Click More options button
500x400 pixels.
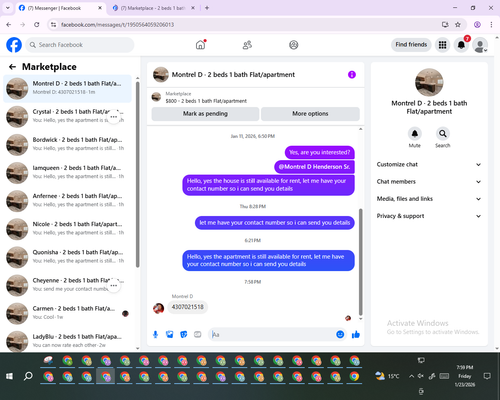[310, 114]
